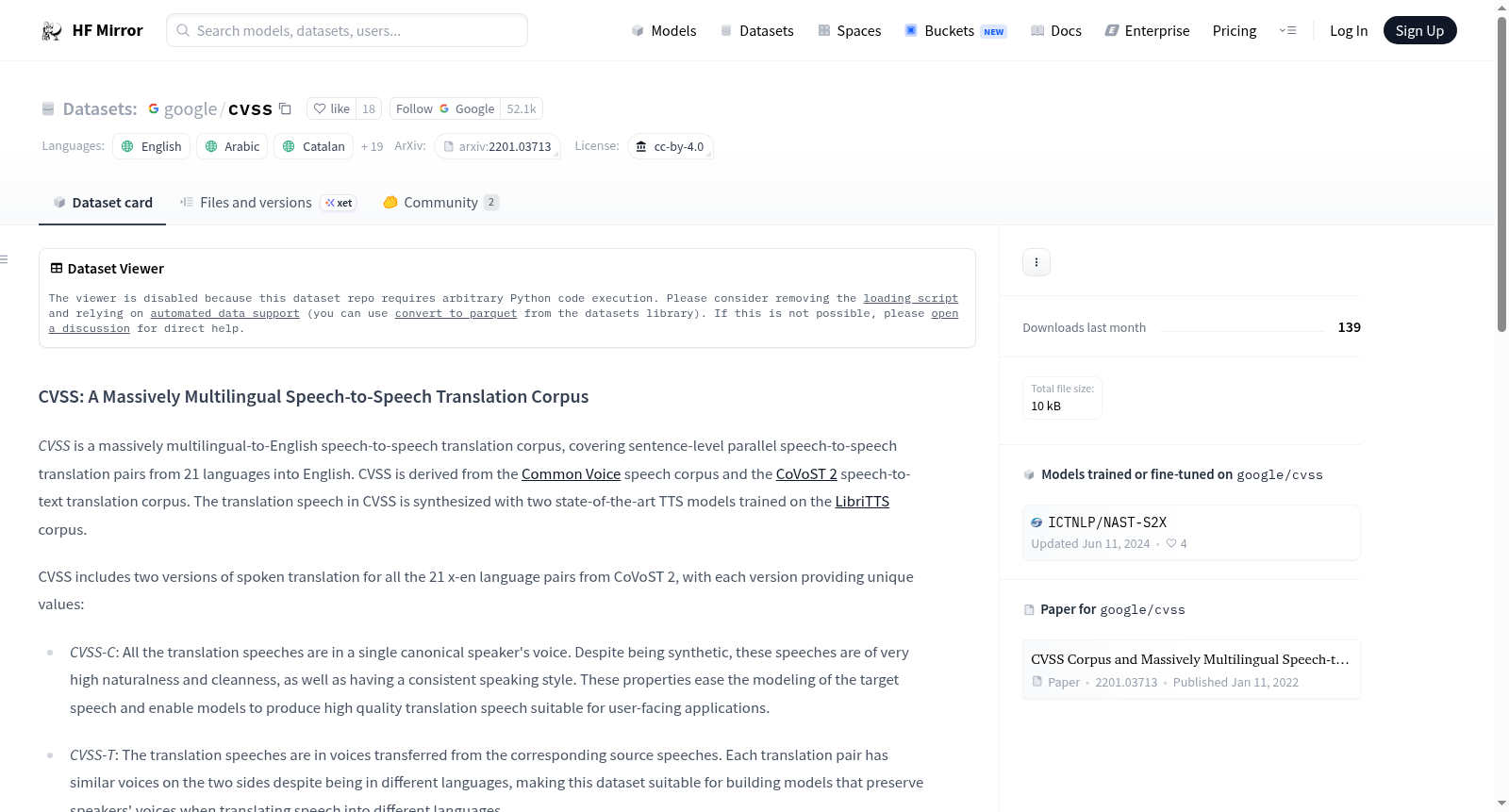Open cc-by-4.0 license tag
1509x812 pixels.
click(x=671, y=146)
